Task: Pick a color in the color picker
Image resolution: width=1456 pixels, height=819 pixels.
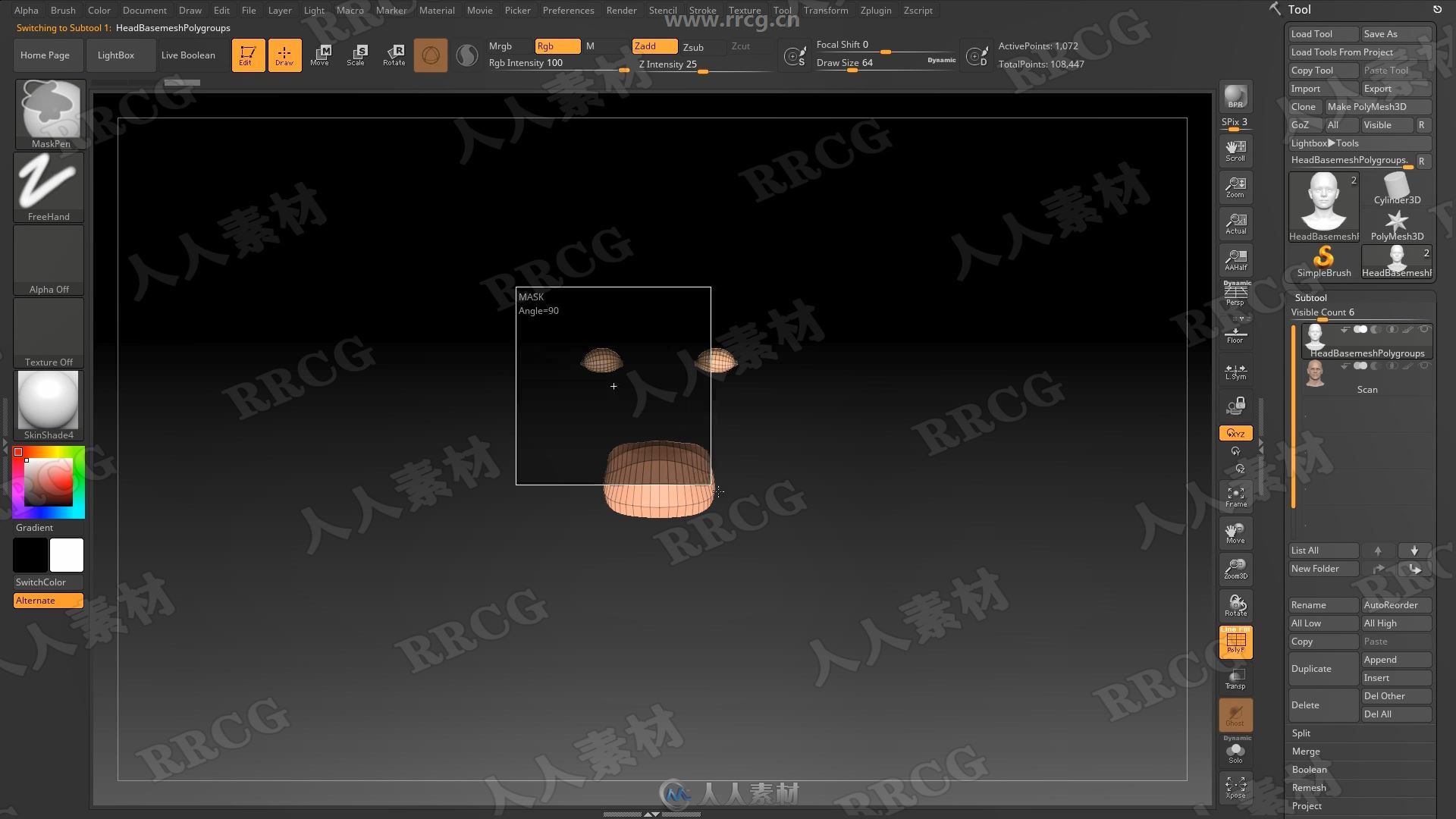Action: click(49, 482)
